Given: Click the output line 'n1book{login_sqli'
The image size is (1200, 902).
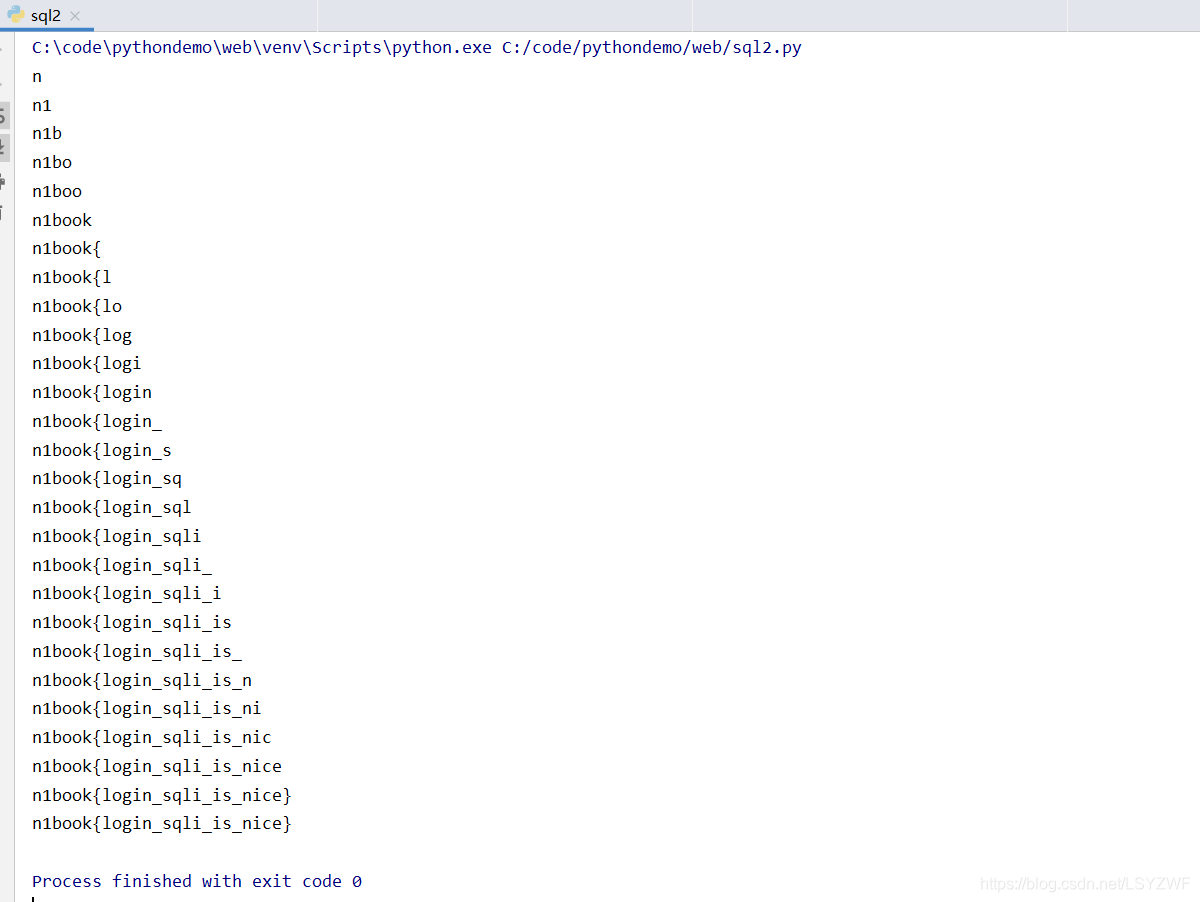Looking at the screenshot, I should coord(117,536).
